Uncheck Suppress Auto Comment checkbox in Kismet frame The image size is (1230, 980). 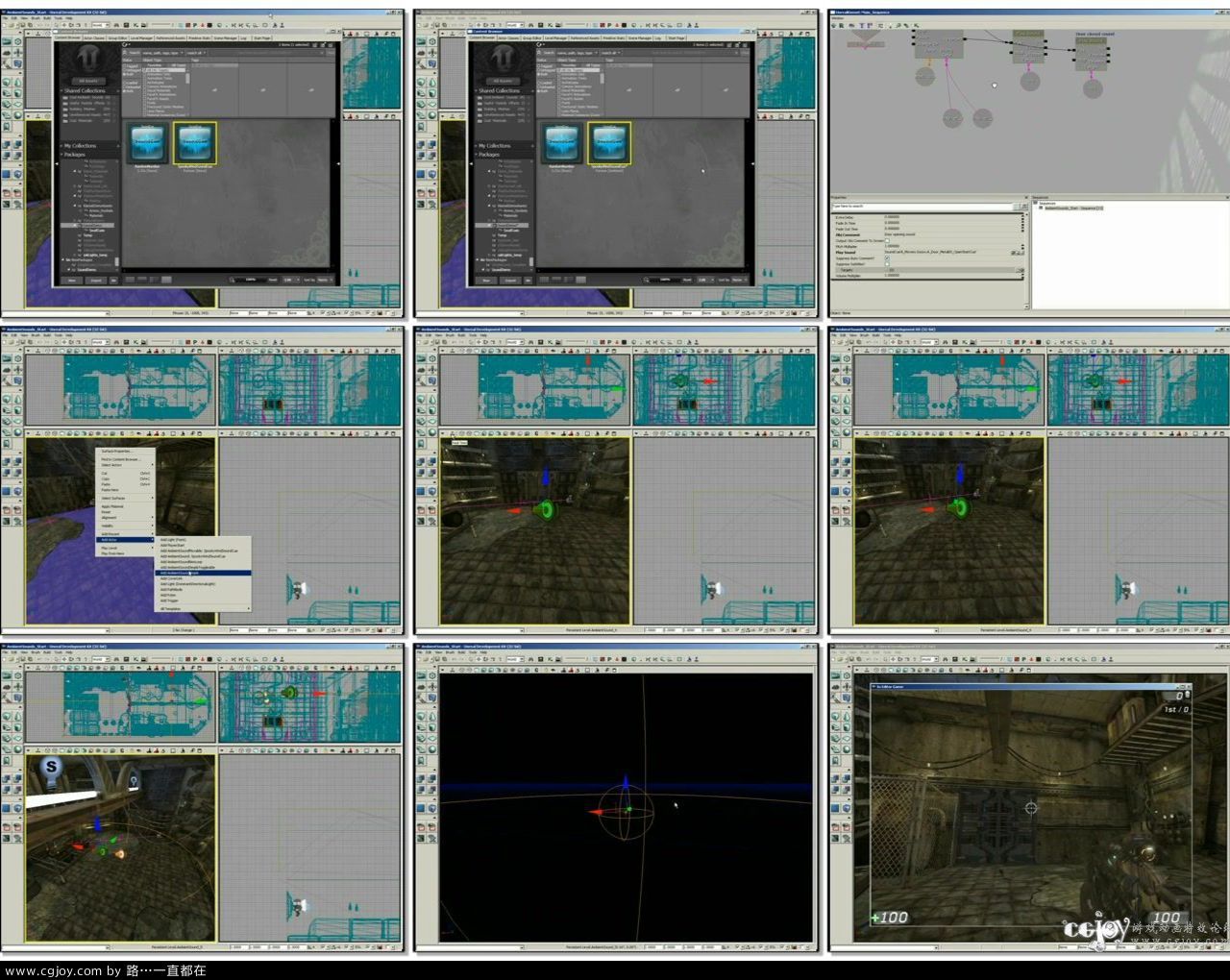[x=886, y=257]
